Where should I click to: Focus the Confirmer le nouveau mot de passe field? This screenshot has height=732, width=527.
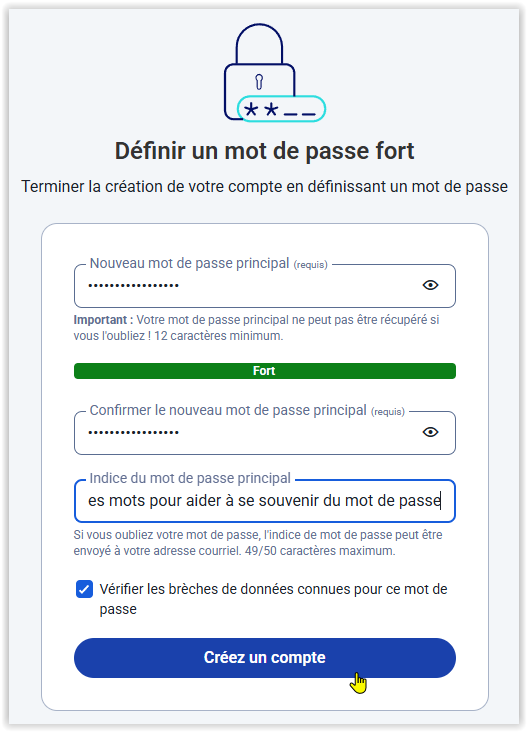point(265,433)
